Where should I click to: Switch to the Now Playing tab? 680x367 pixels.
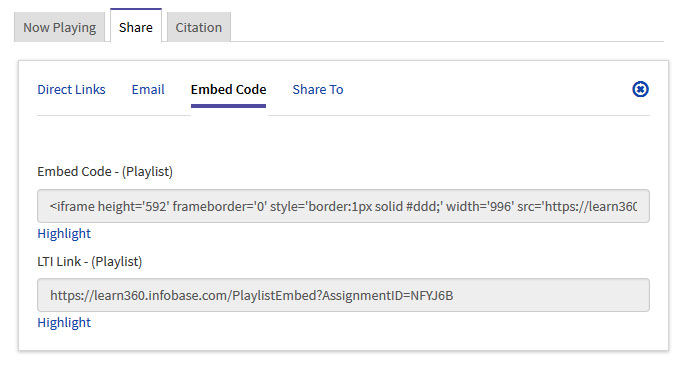click(x=59, y=27)
